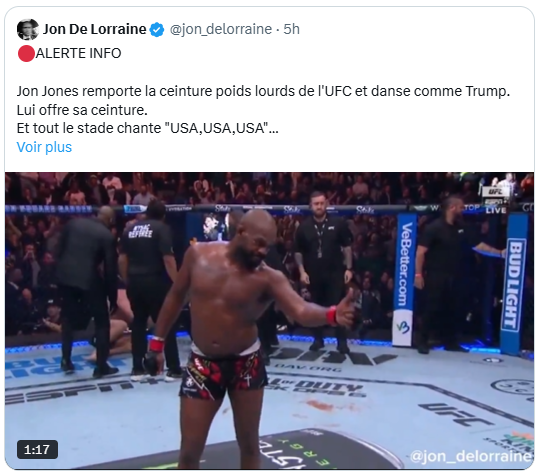Click the blue verified checkmark badge

click(157, 30)
